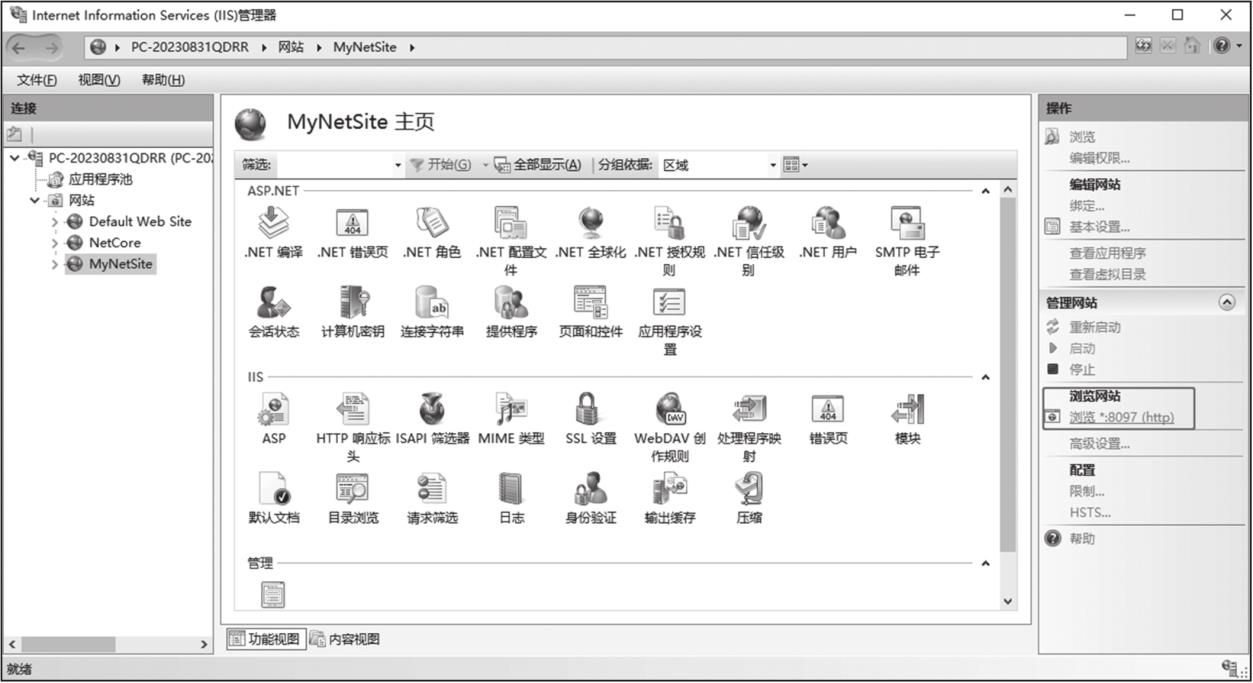This screenshot has width=1253, height=683.
Task: Click 停止 to stop the site
Action: pos(1082,369)
